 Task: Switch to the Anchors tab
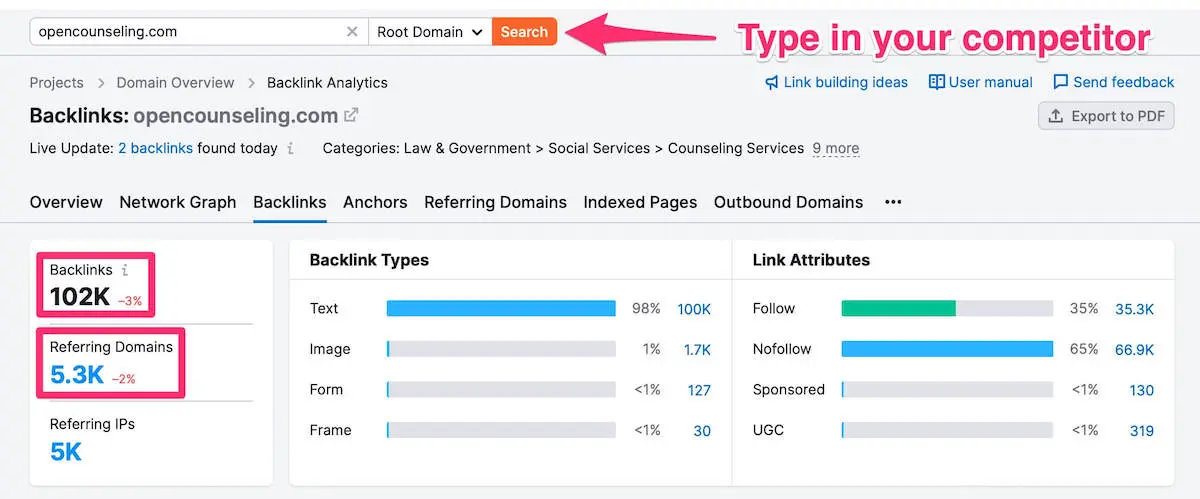(x=375, y=202)
